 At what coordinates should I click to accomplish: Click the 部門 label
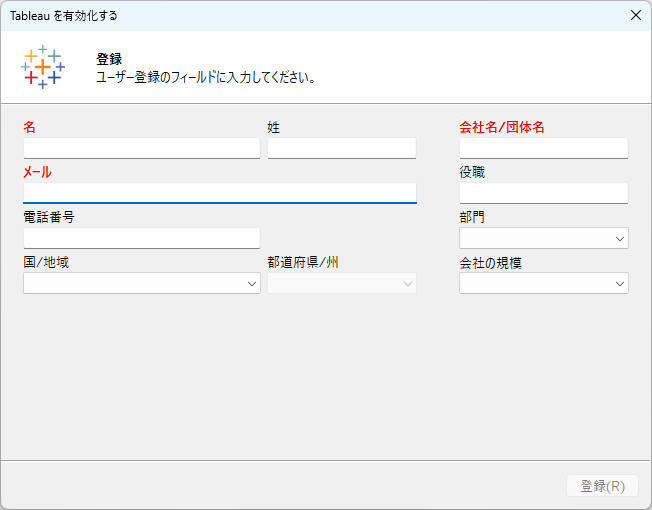point(472,217)
